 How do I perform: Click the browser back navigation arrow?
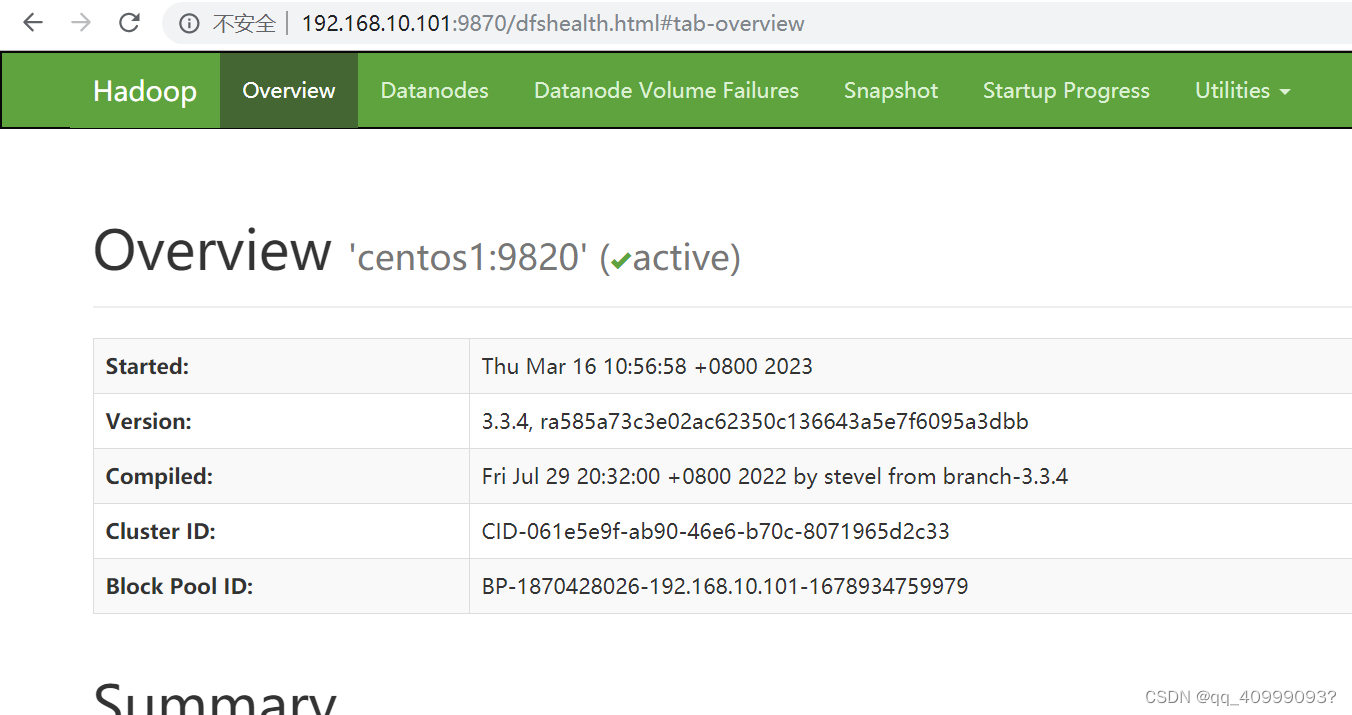pos(33,23)
